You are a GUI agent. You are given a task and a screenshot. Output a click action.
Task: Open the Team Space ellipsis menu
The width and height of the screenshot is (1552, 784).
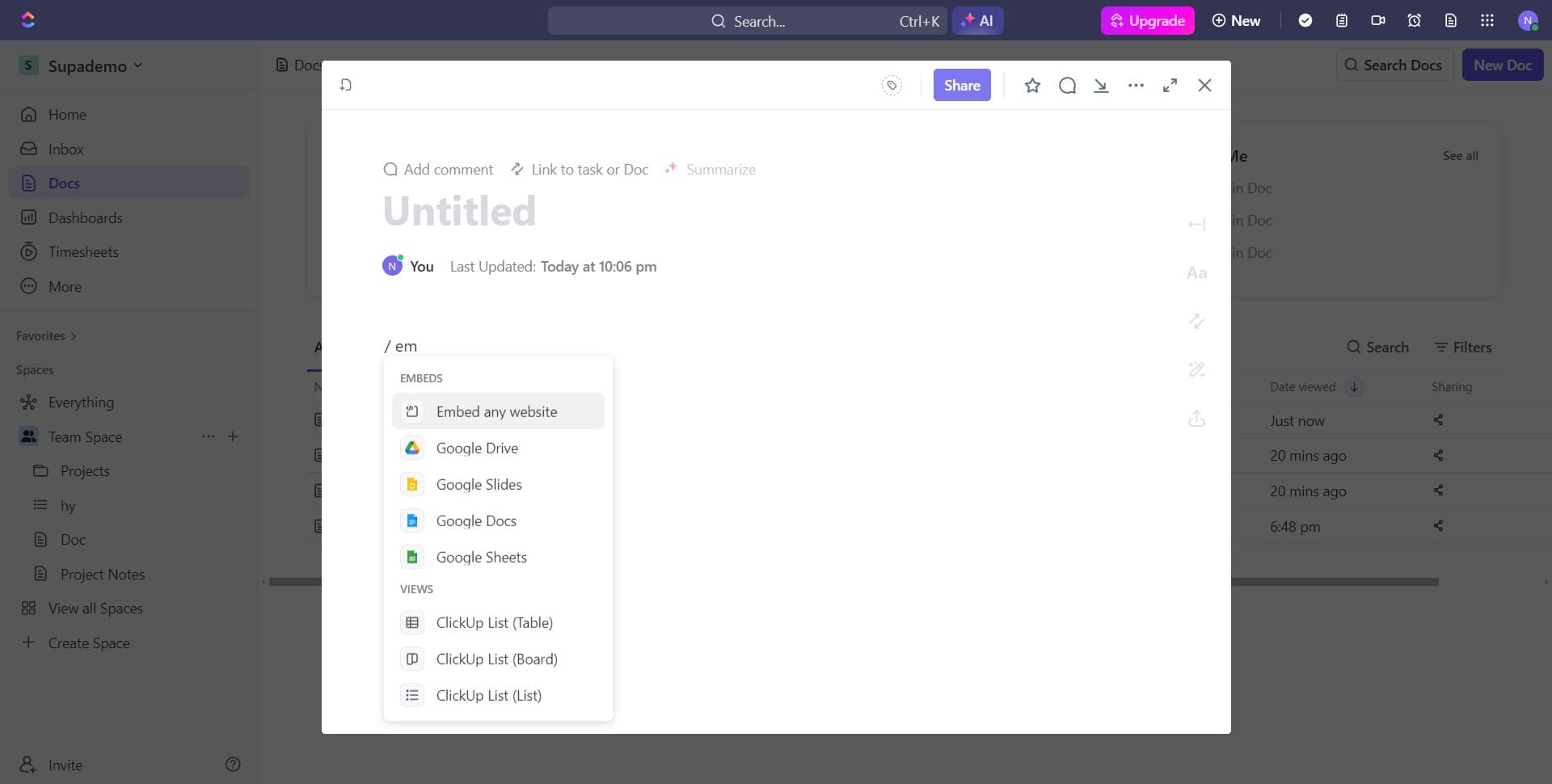[209, 436]
